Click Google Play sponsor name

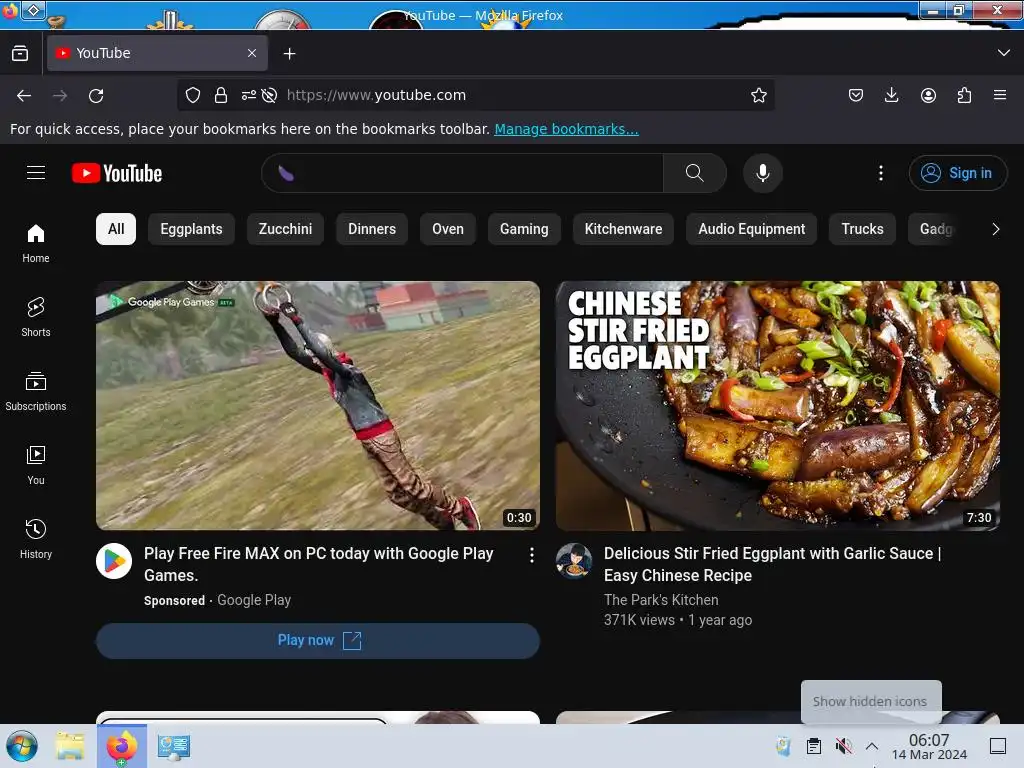[x=254, y=600]
